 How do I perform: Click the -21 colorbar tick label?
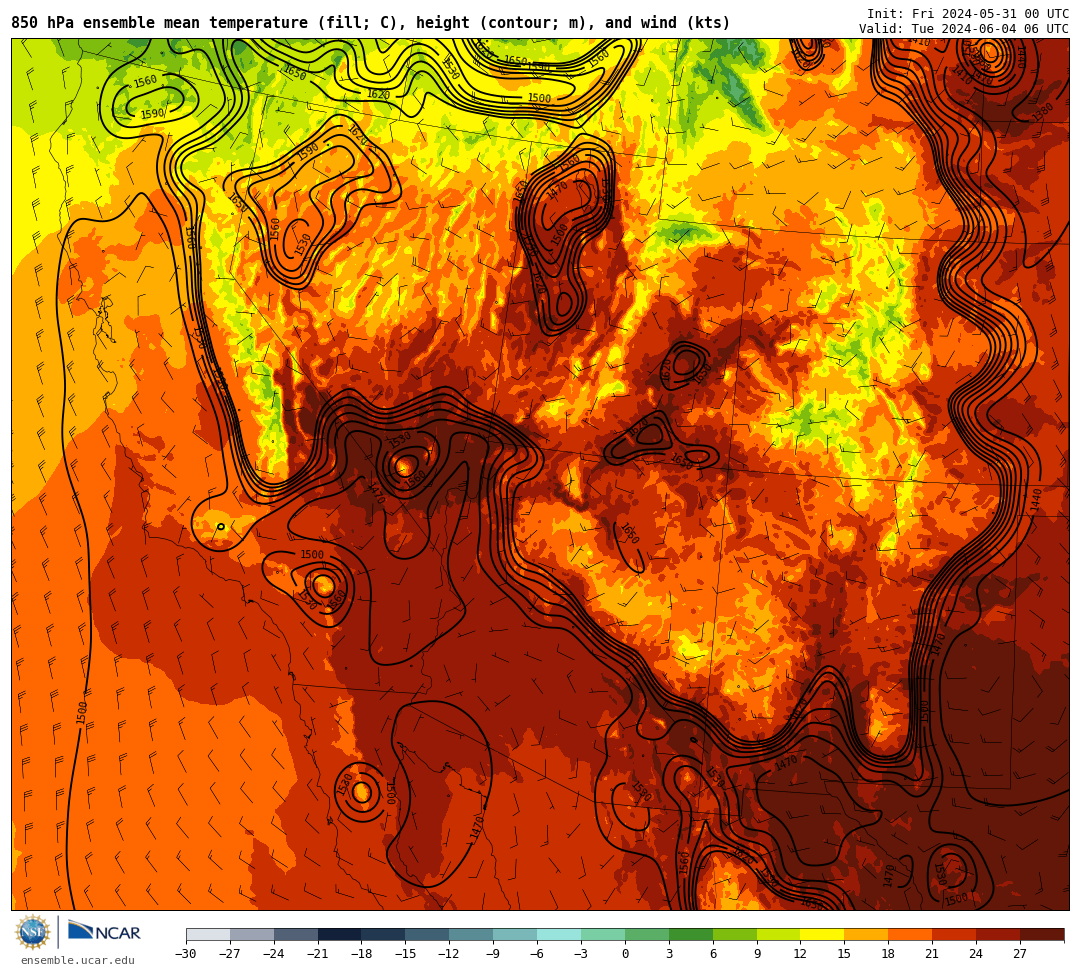318,954
